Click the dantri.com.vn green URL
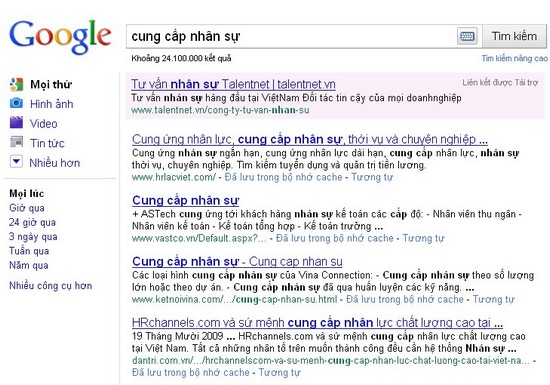550x385 pixels. click(331, 360)
